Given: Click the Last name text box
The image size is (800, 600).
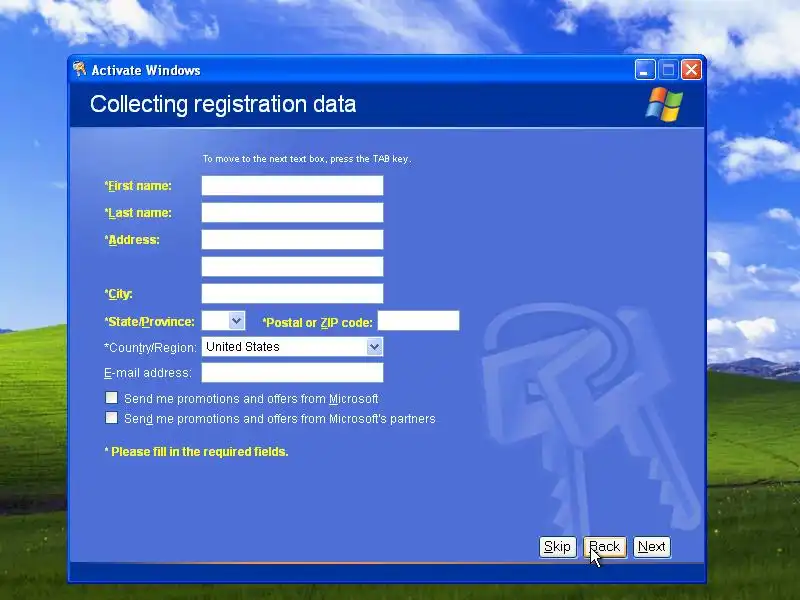Looking at the screenshot, I should 292,213.
